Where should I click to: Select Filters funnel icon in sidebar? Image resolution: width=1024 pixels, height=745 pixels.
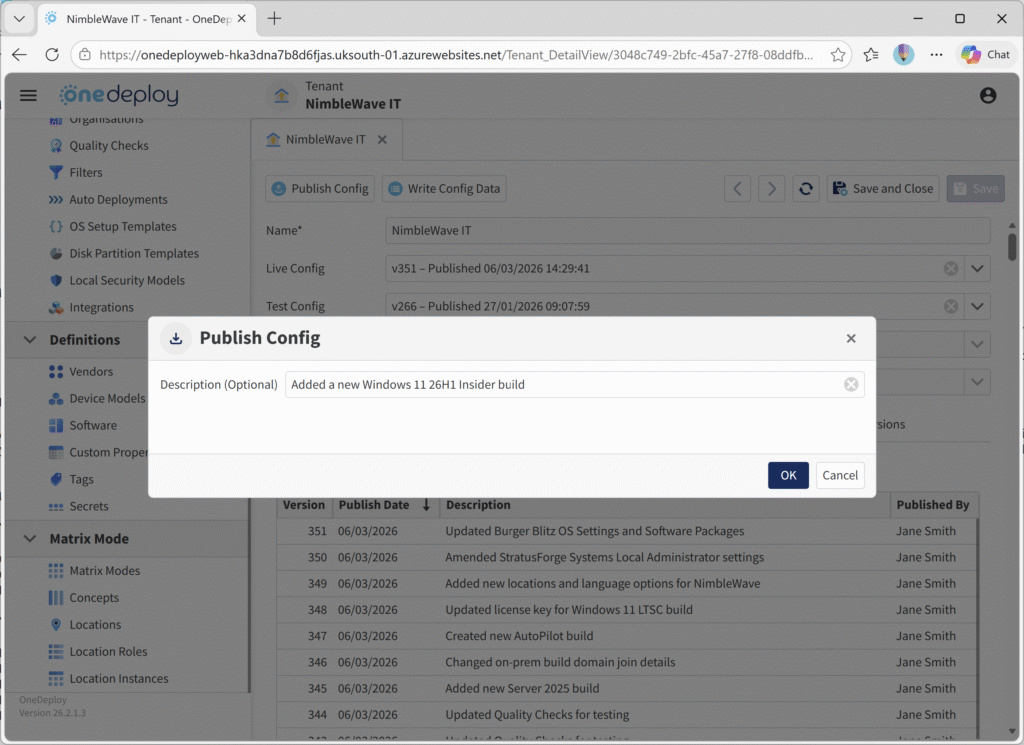point(56,172)
